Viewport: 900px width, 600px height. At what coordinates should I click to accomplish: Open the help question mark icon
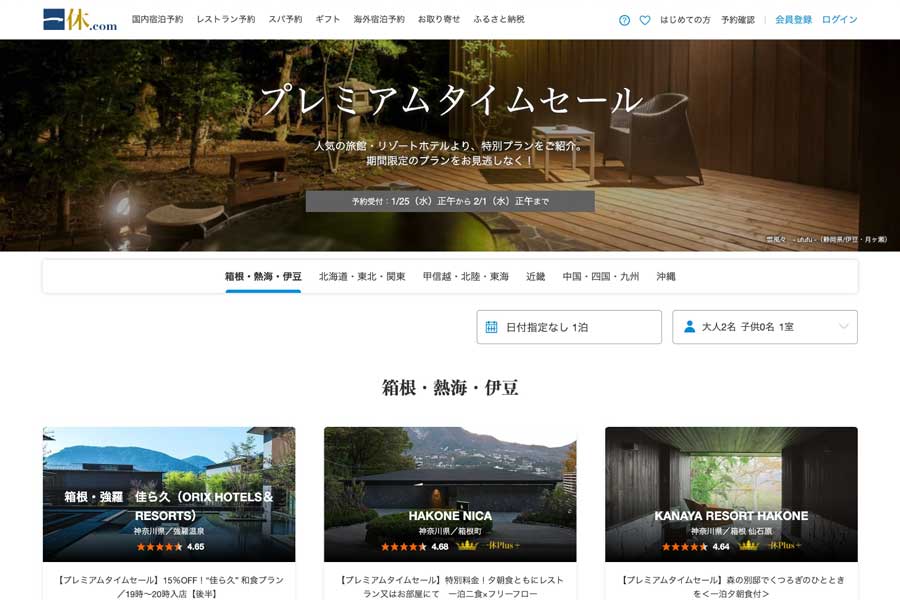624,20
